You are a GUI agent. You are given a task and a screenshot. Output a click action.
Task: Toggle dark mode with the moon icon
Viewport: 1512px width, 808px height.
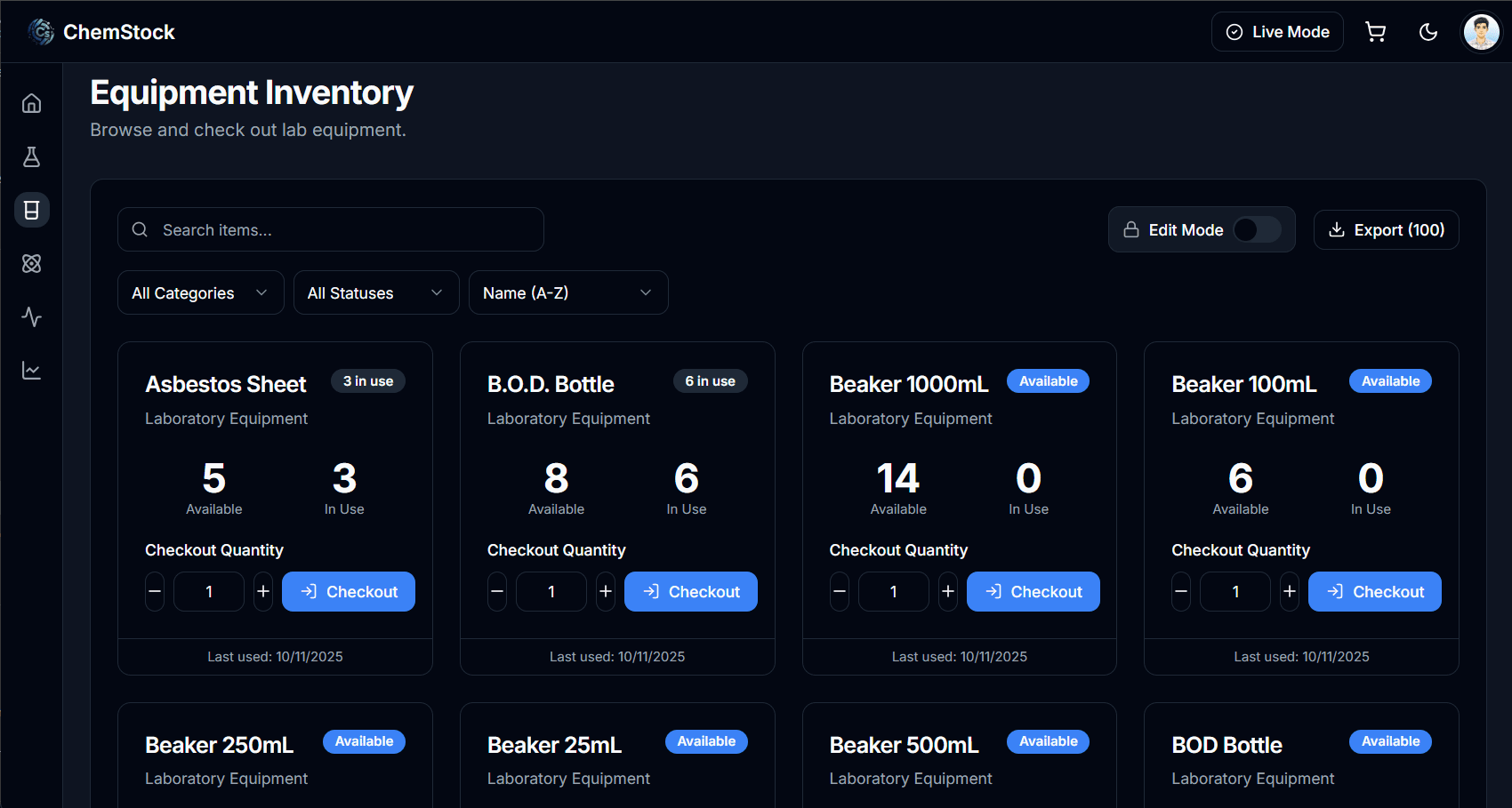pyautogui.click(x=1428, y=32)
